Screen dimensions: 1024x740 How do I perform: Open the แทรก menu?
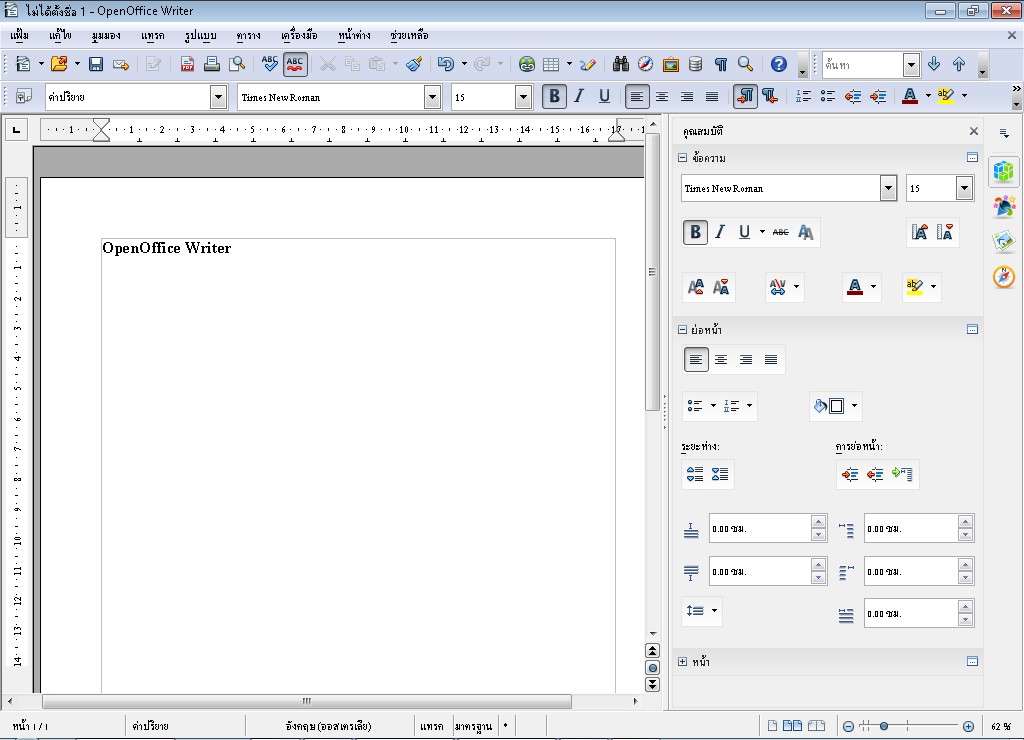pyautogui.click(x=153, y=35)
